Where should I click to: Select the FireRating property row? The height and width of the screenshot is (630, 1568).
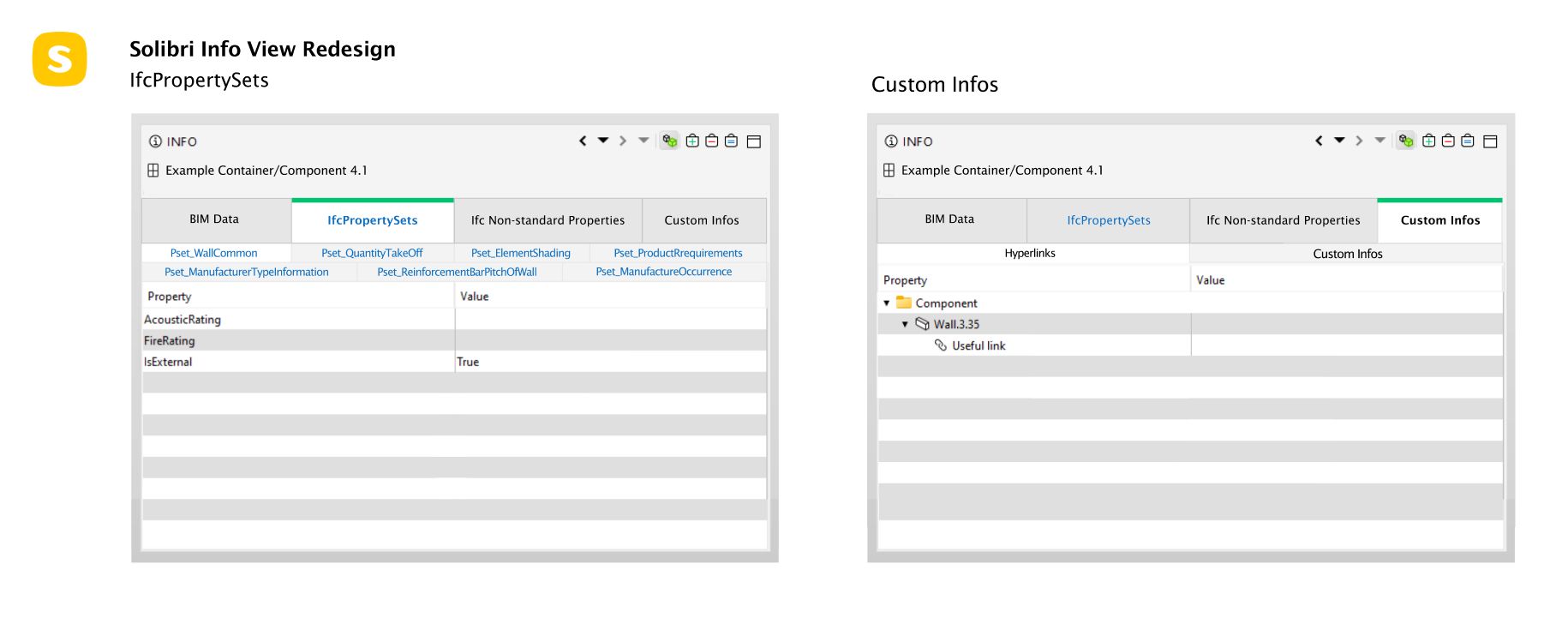(x=454, y=340)
